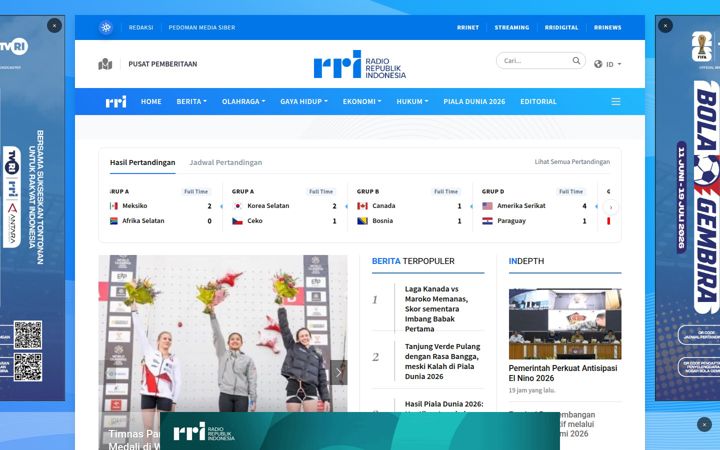The width and height of the screenshot is (720, 450).
Task: Click the Amerika Serikat flag icon
Action: click(x=487, y=206)
